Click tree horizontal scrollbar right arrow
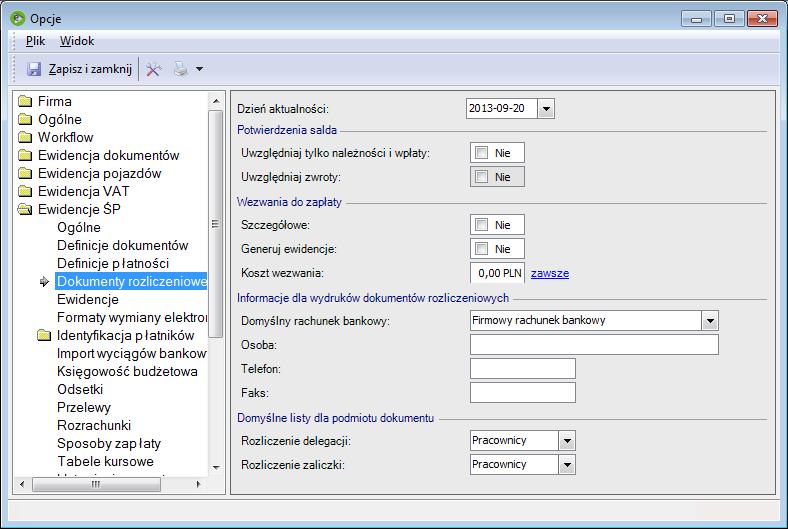The width and height of the screenshot is (788, 529). (x=199, y=484)
